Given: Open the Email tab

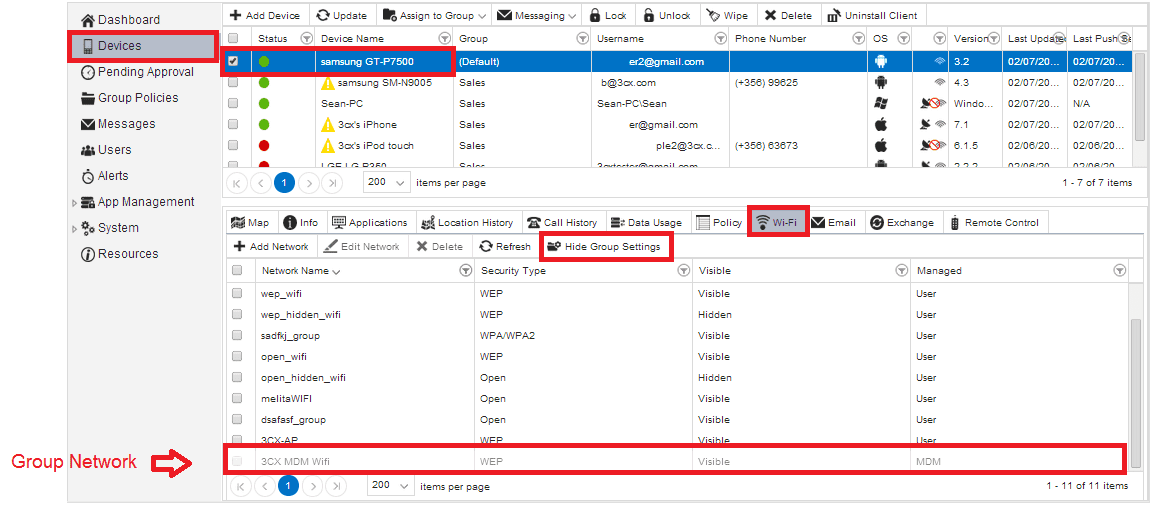Looking at the screenshot, I should tap(835, 222).
